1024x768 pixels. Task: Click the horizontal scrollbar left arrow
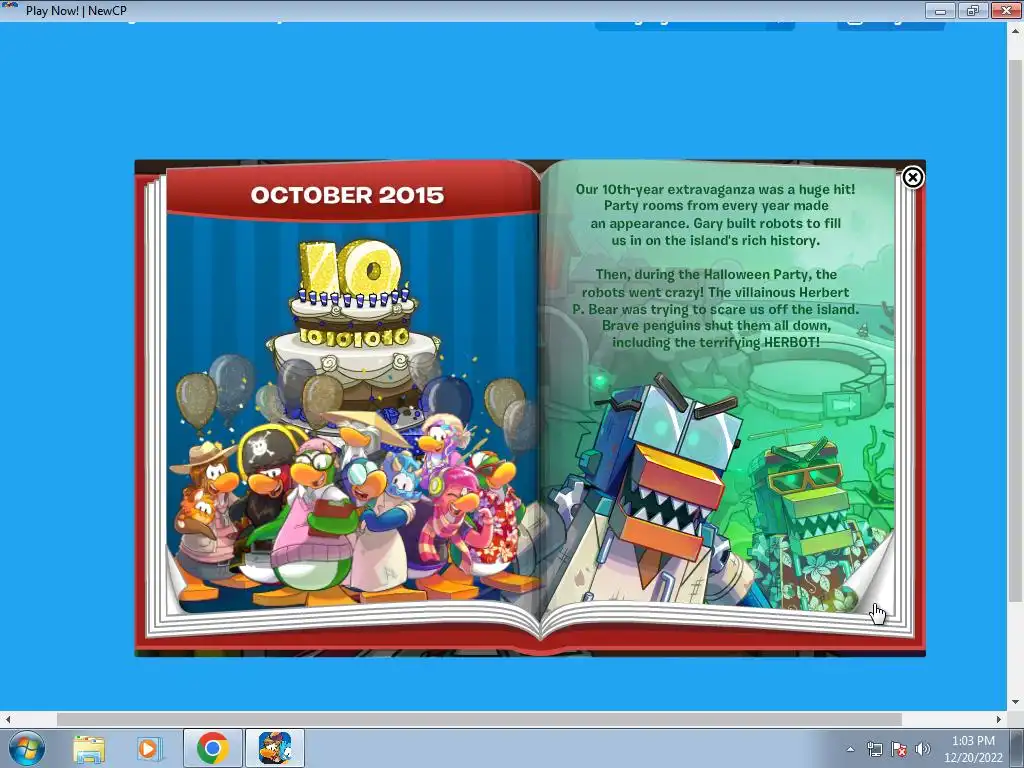(x=7, y=719)
